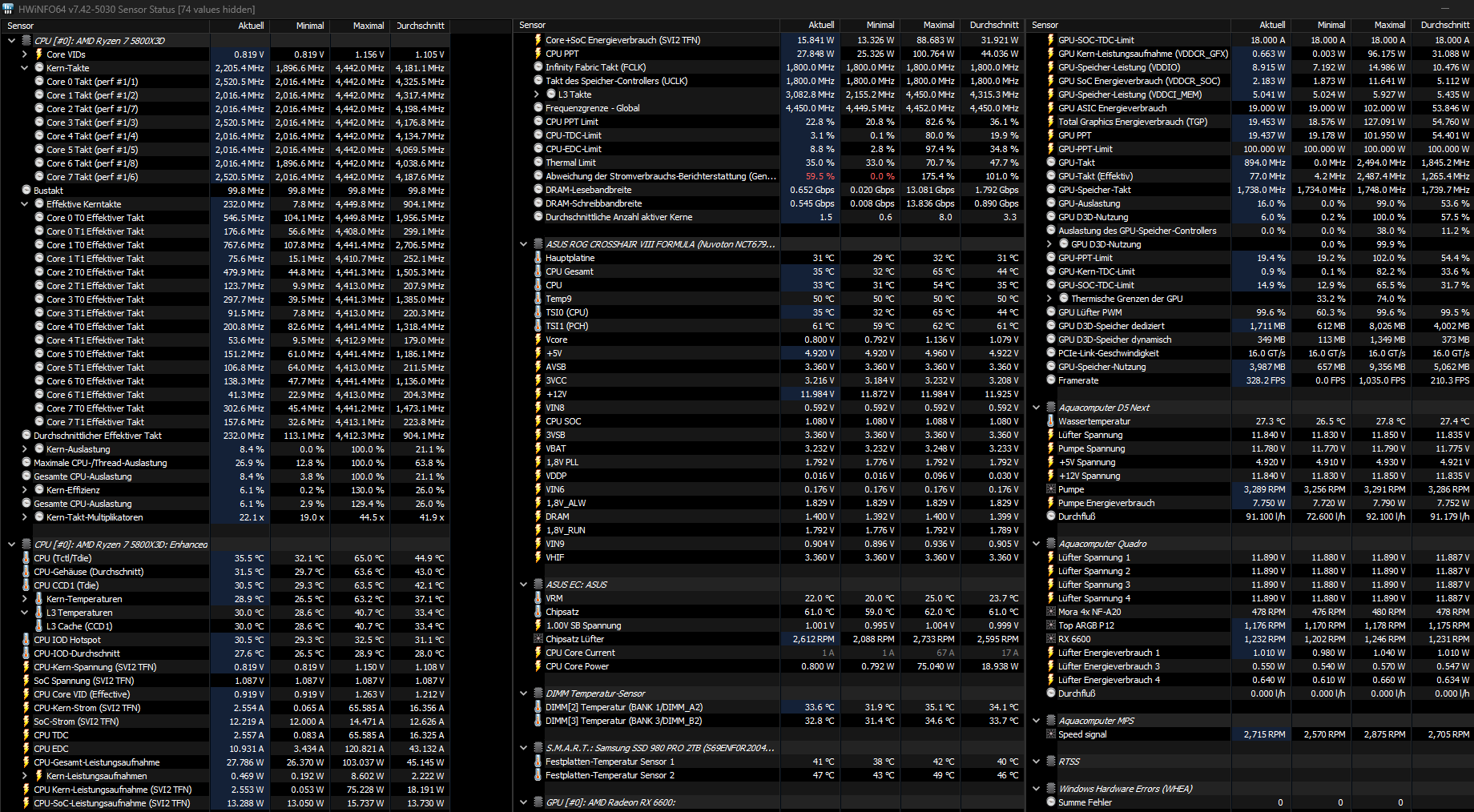Expand the Kern-Auslastung entry
Image resolution: width=1474 pixels, height=812 pixels.
pyautogui.click(x=25, y=449)
